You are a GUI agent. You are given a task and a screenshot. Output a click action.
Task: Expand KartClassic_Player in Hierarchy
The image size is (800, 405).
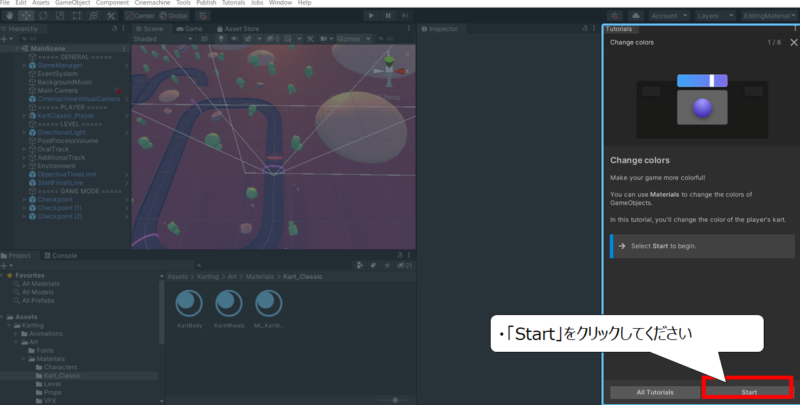24,116
